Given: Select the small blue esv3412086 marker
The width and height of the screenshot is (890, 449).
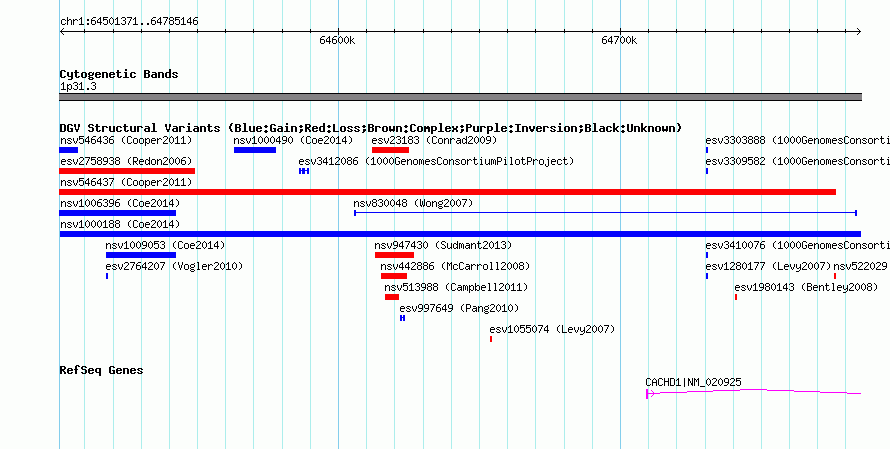Looking at the screenshot, I should (304, 171).
